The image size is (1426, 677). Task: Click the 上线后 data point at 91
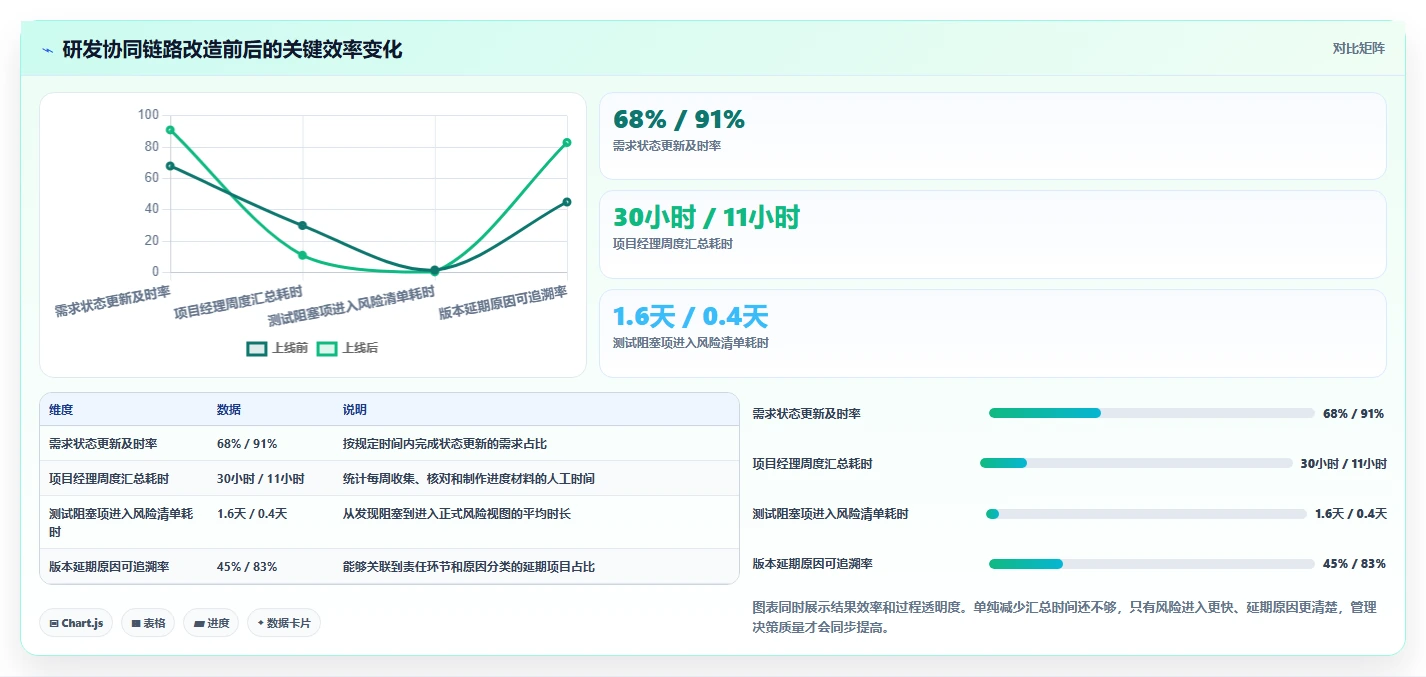pyautogui.click(x=170, y=130)
